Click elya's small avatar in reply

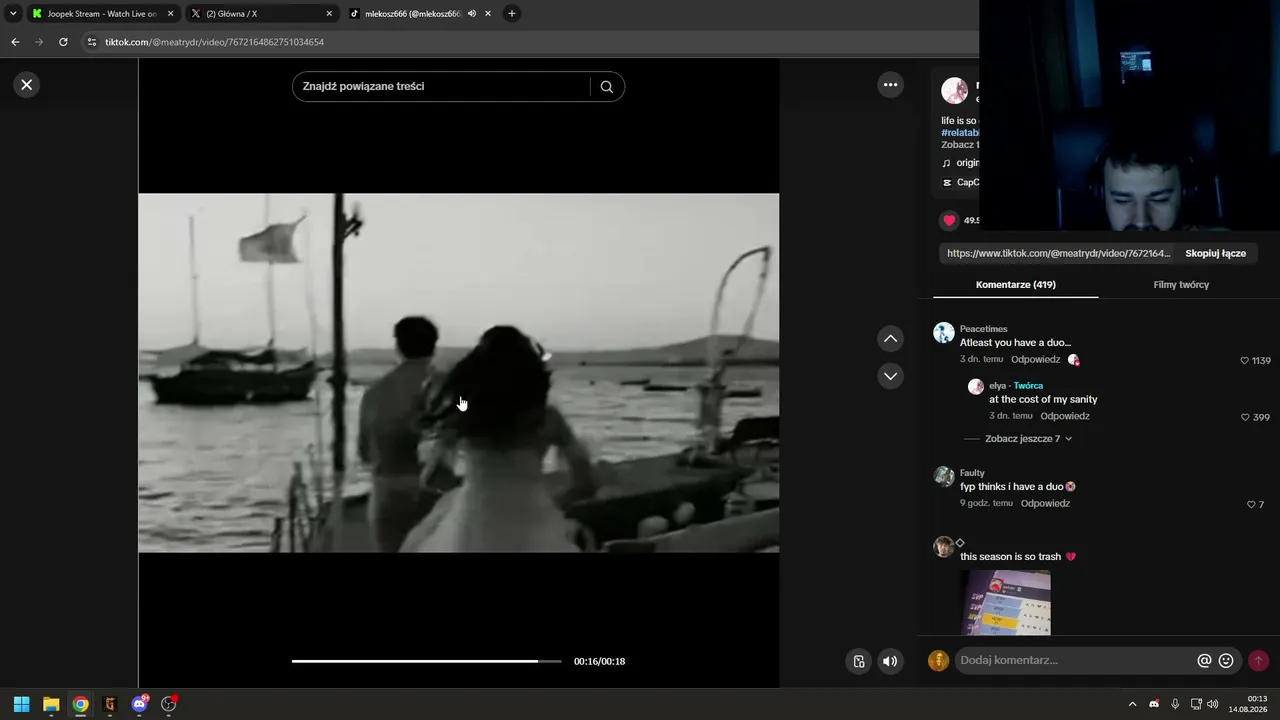click(x=976, y=387)
